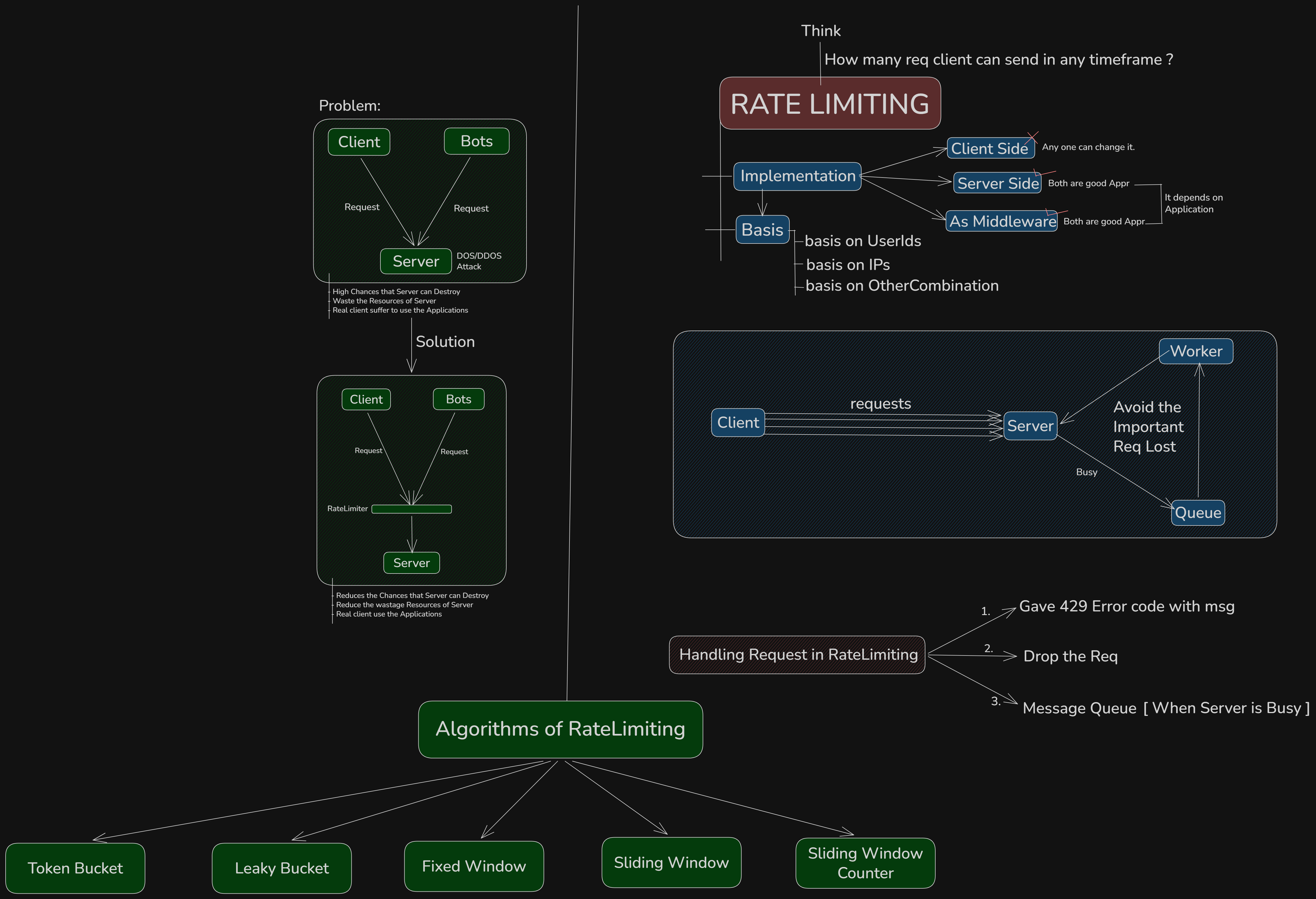Select 'Real client use the Applications' line

pos(389,614)
